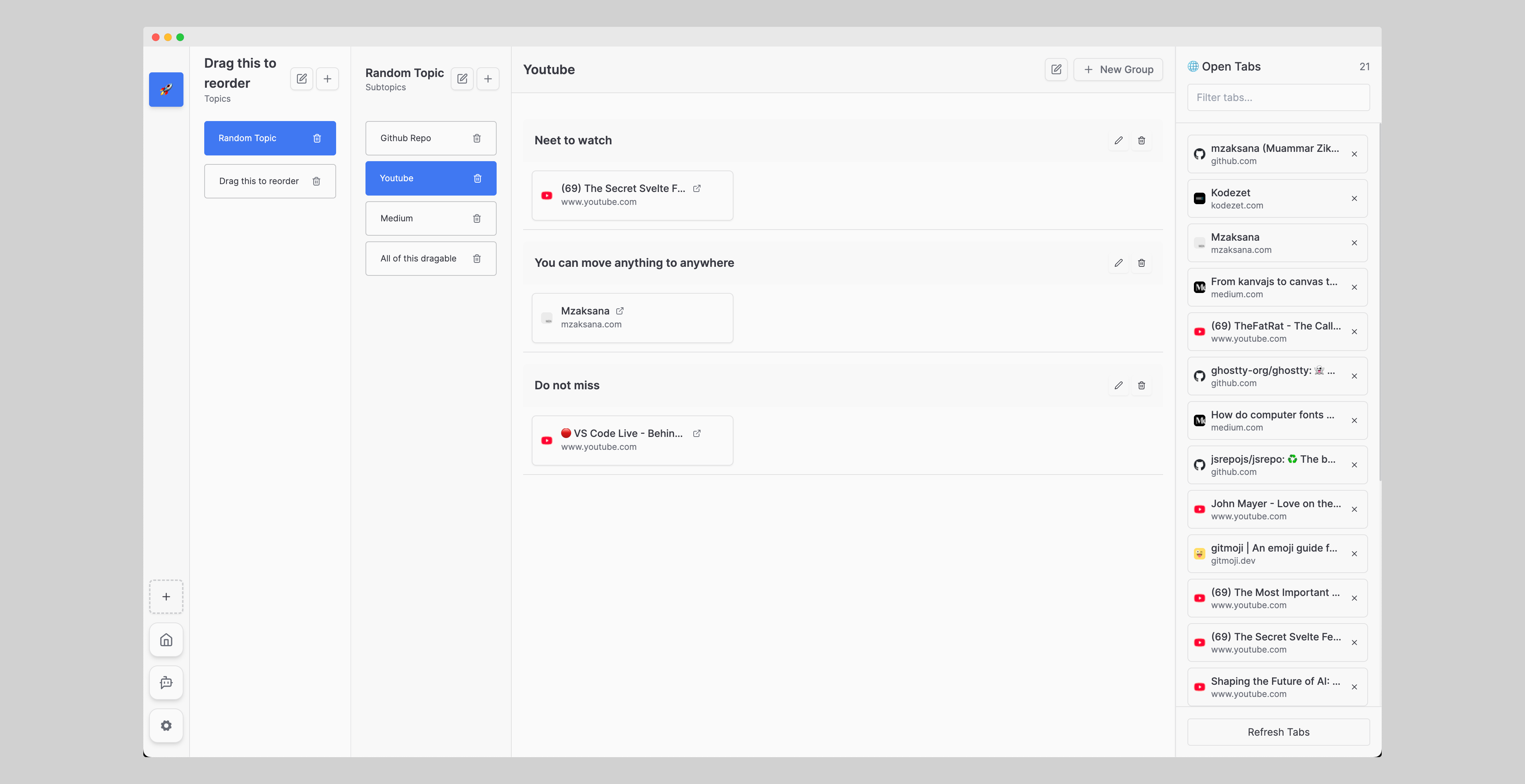
Task: Close the gitmoji tab
Action: point(1354,553)
